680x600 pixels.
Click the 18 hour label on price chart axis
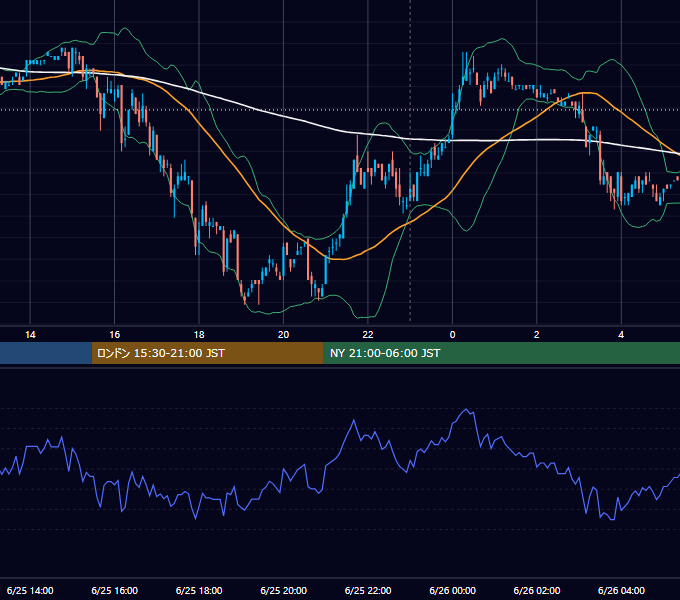[199, 335]
